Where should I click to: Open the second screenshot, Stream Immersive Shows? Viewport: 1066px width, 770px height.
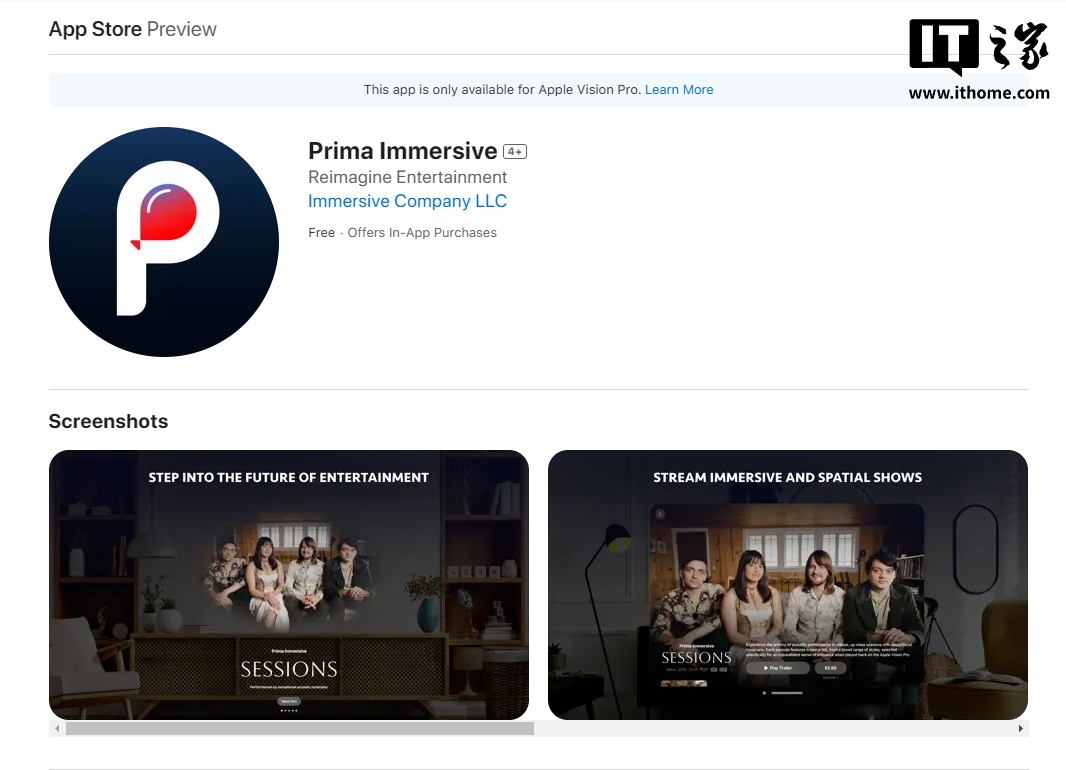coord(787,585)
